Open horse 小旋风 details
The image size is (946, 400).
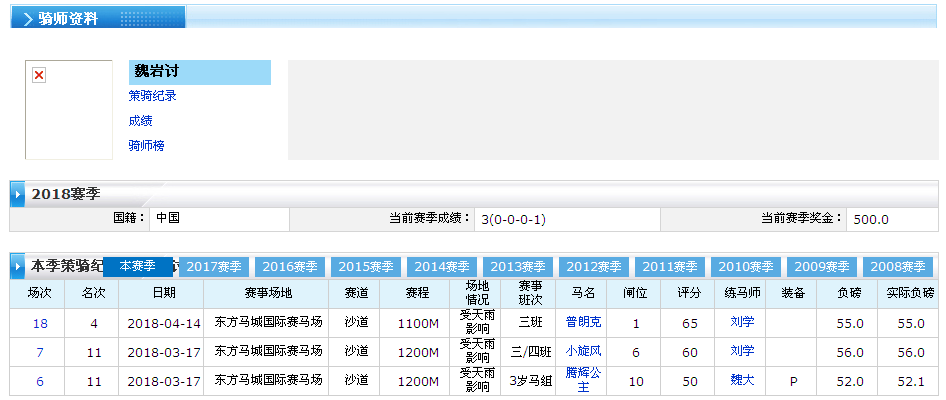(x=583, y=351)
